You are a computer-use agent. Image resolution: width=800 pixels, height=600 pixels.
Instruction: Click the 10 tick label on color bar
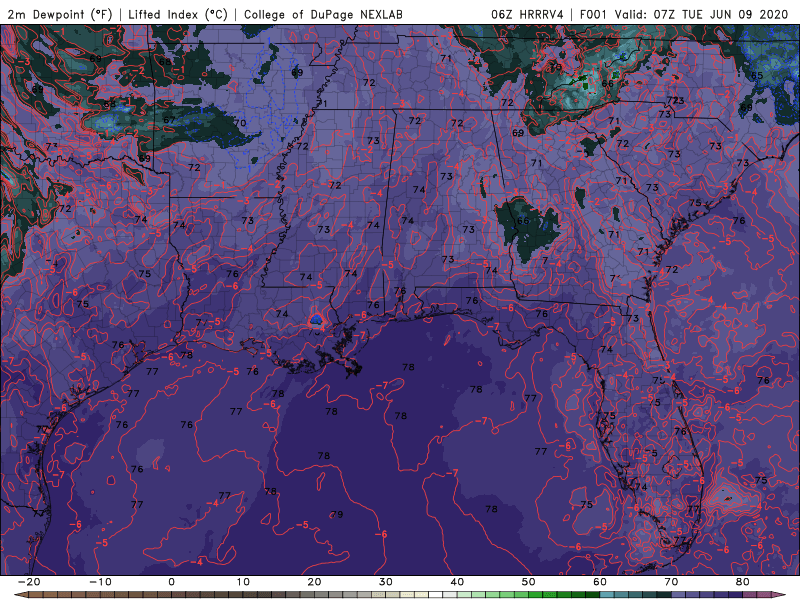(243, 582)
